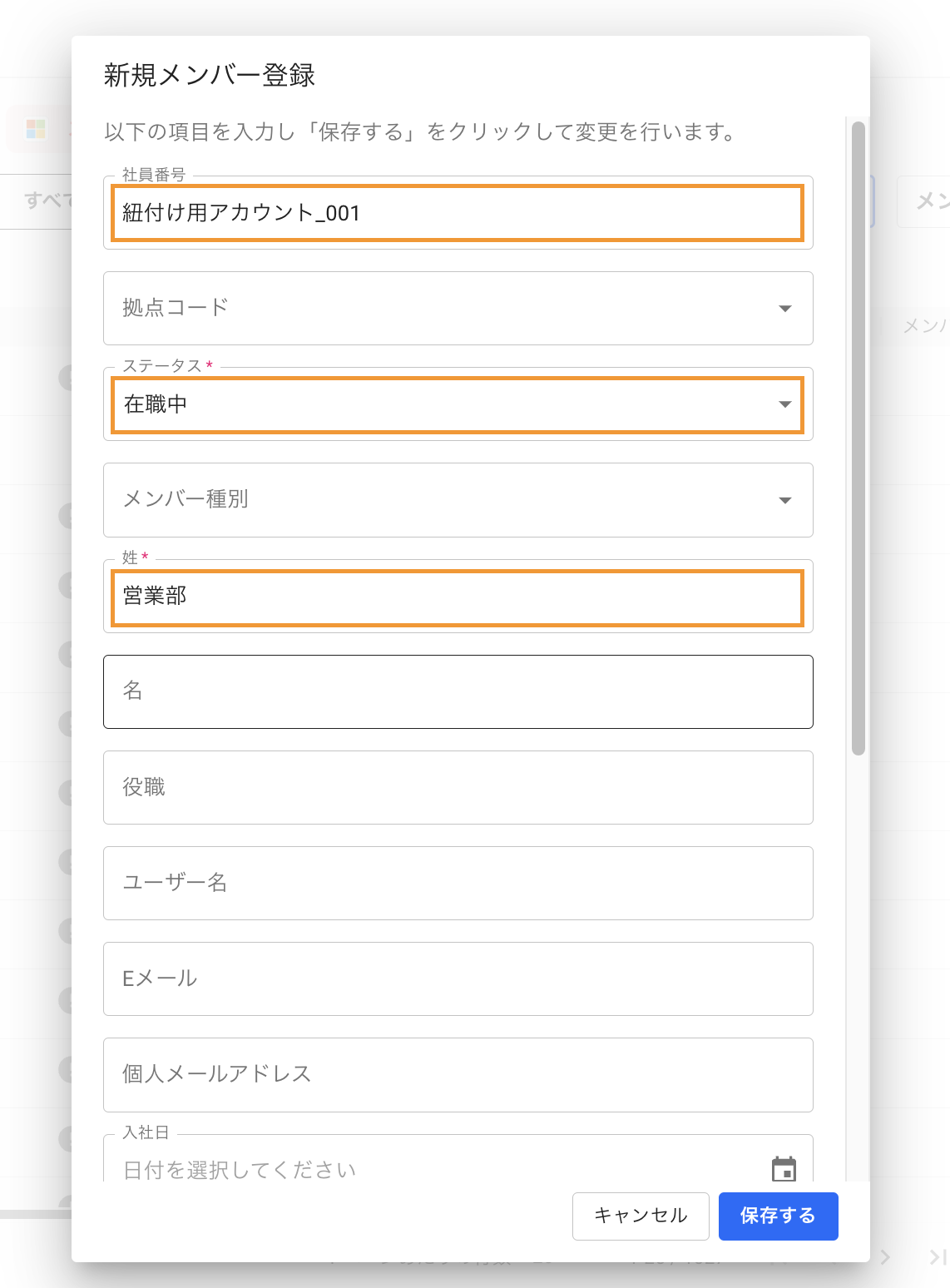Screen dimensions: 950x1288
Task: Focus the ユーザー名 text box
Action: 458,883
